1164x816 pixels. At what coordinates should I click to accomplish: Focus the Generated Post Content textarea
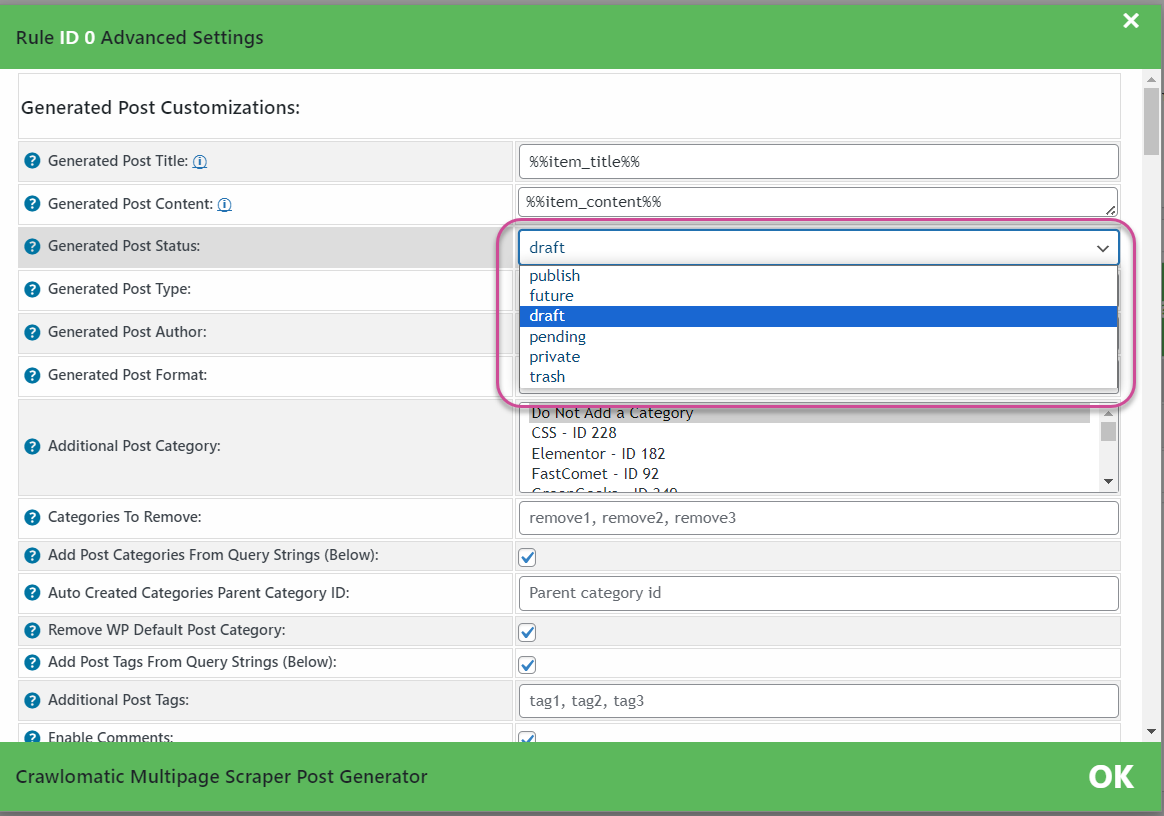click(818, 202)
